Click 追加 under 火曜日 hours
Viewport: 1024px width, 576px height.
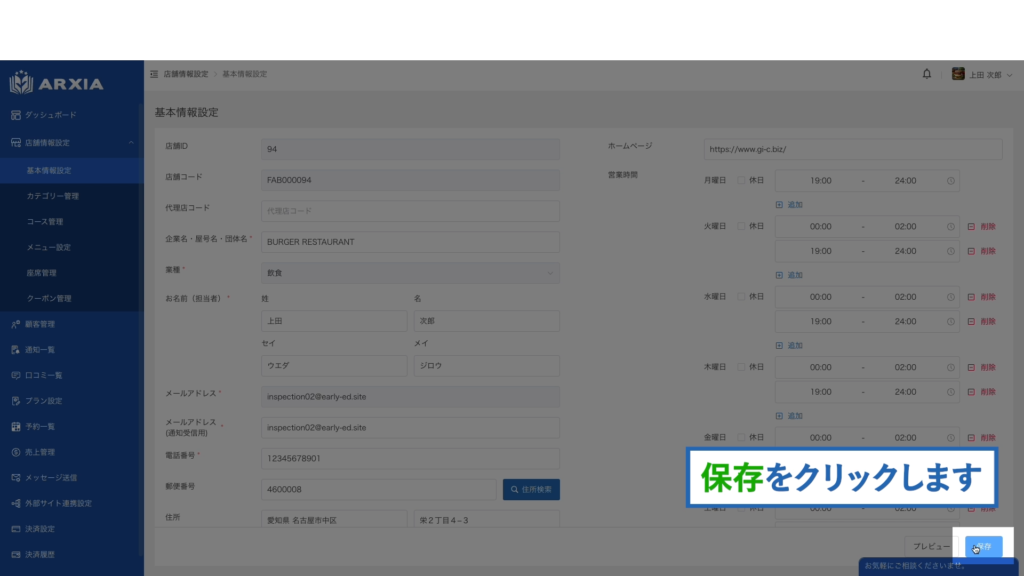click(x=789, y=275)
